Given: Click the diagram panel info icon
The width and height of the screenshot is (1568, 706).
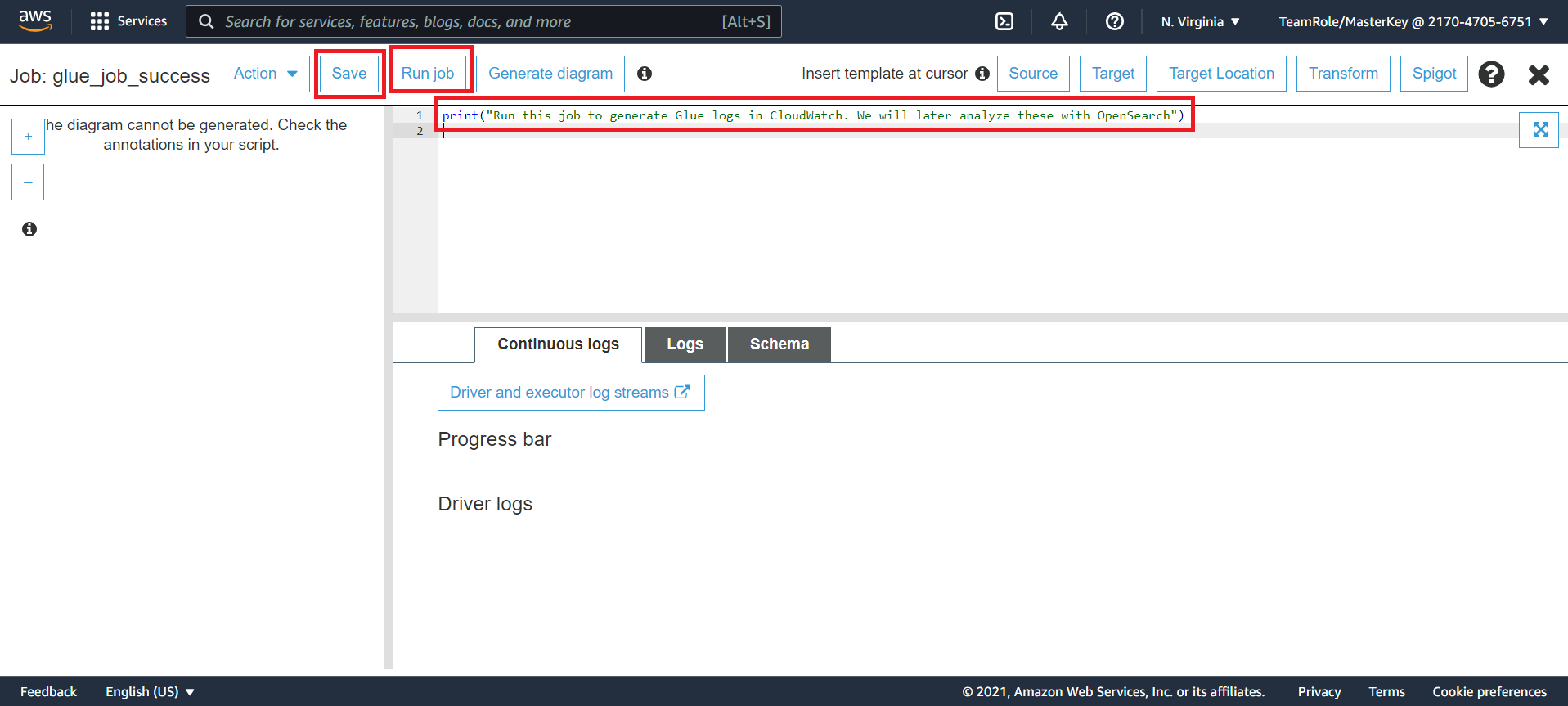Looking at the screenshot, I should click(29, 229).
